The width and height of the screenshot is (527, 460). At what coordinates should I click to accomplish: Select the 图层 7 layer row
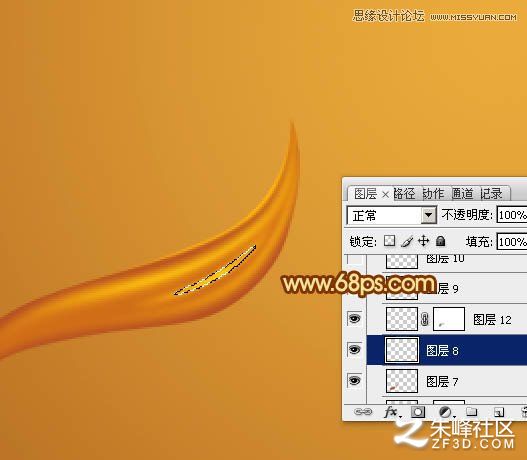(x=447, y=381)
